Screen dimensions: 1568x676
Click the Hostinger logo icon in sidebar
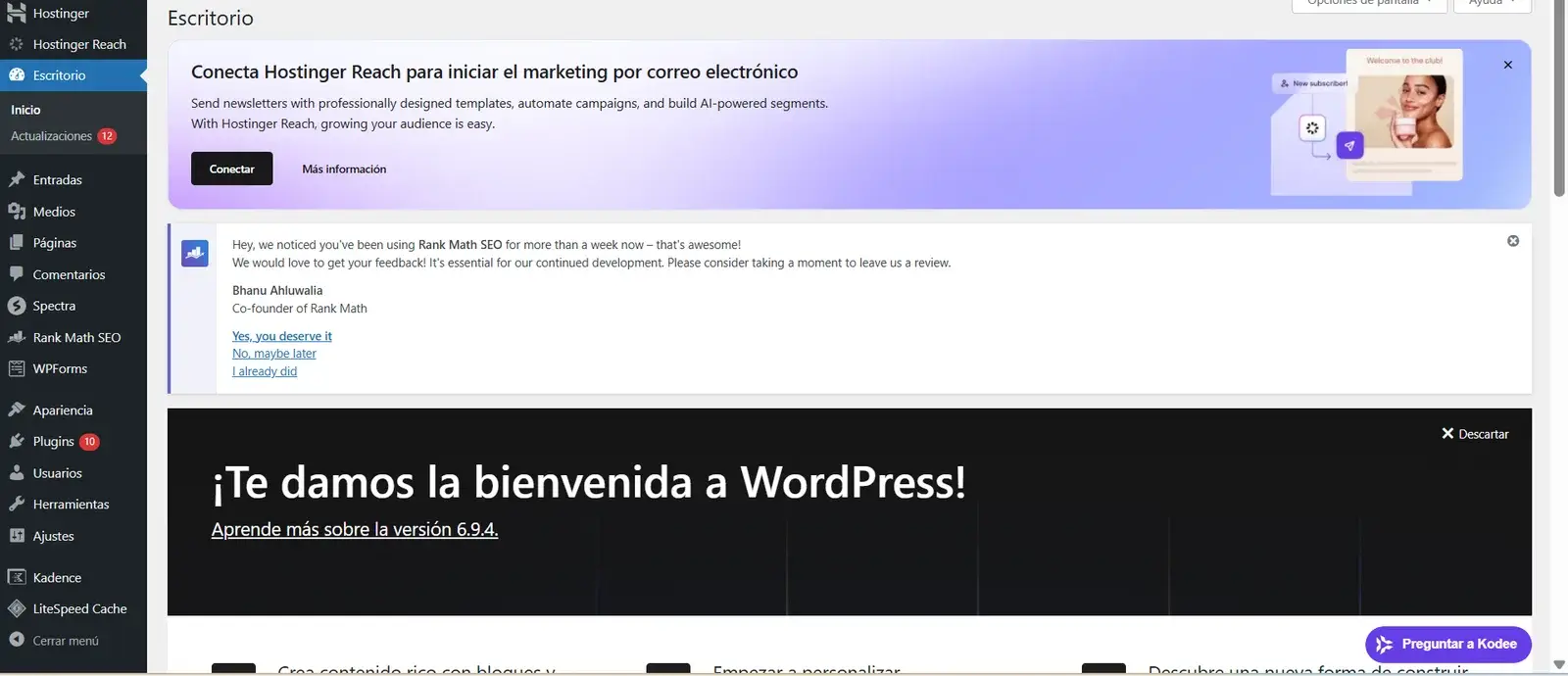click(x=16, y=13)
